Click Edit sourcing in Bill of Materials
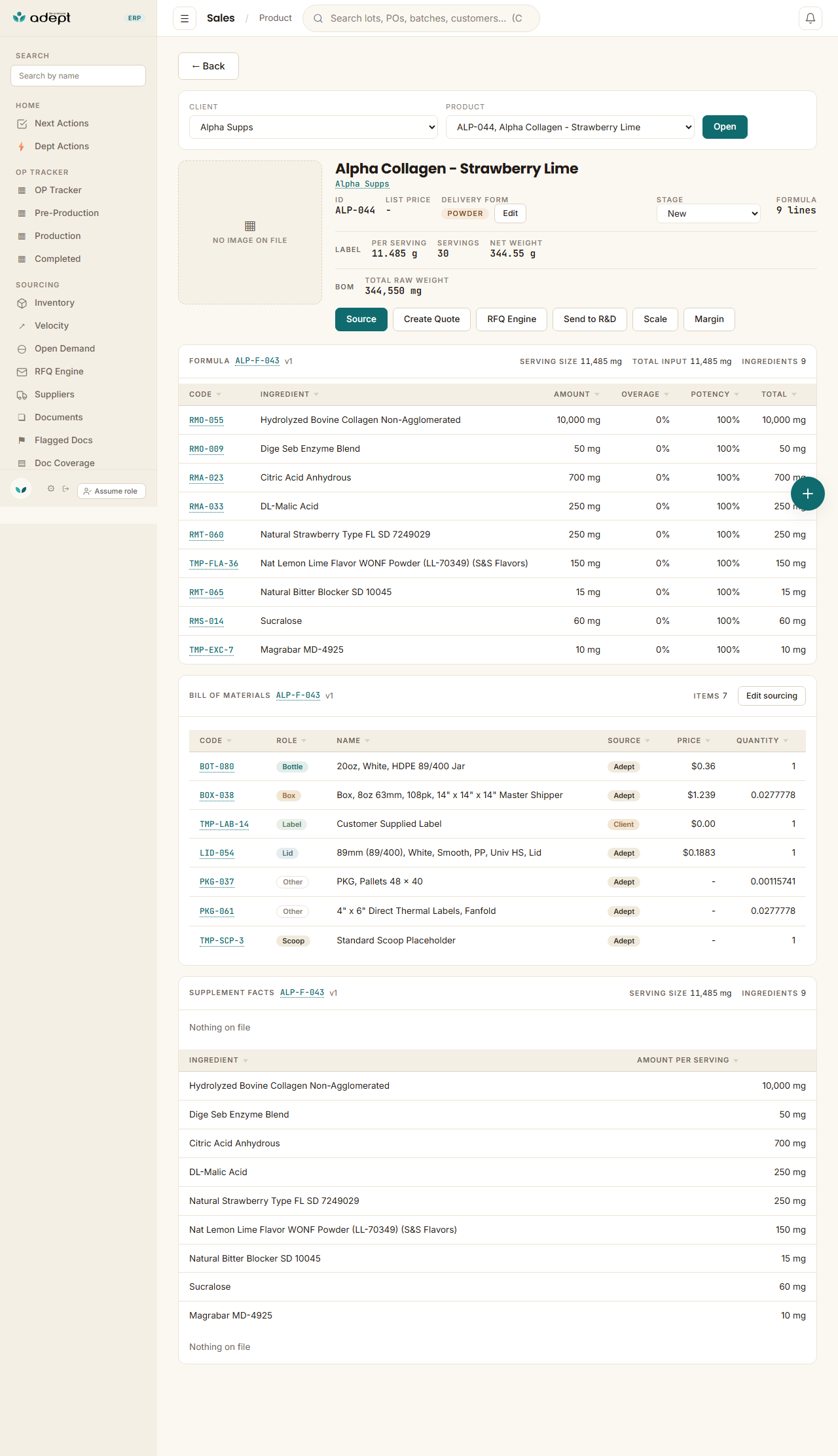 [x=772, y=696]
